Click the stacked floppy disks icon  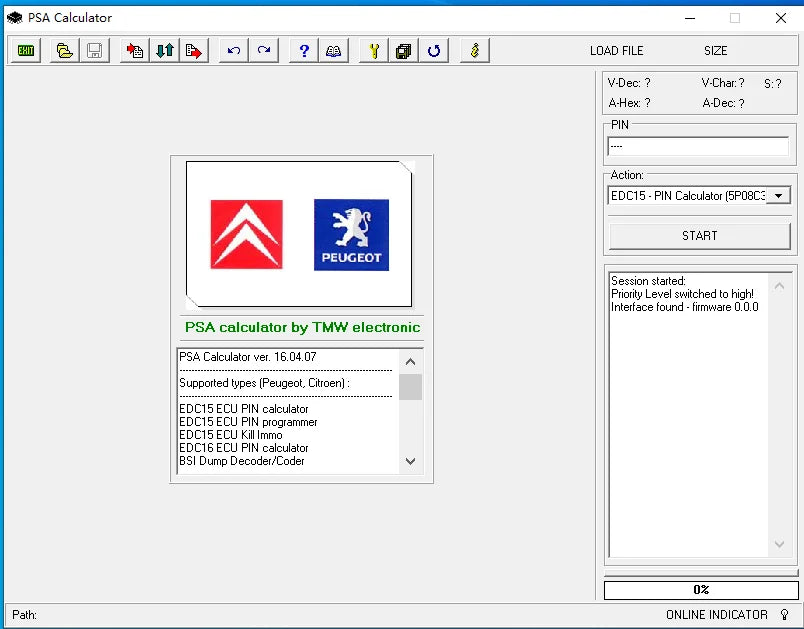[x=404, y=51]
